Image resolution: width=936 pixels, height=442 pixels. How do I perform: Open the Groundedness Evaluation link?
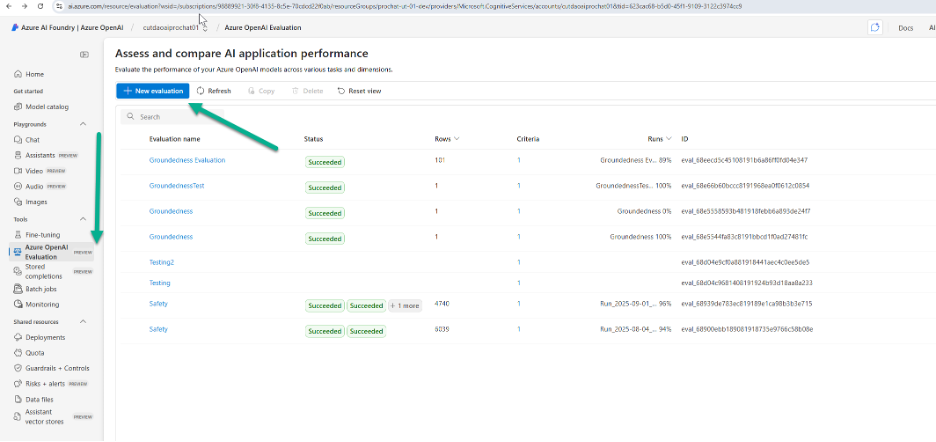pos(187,160)
